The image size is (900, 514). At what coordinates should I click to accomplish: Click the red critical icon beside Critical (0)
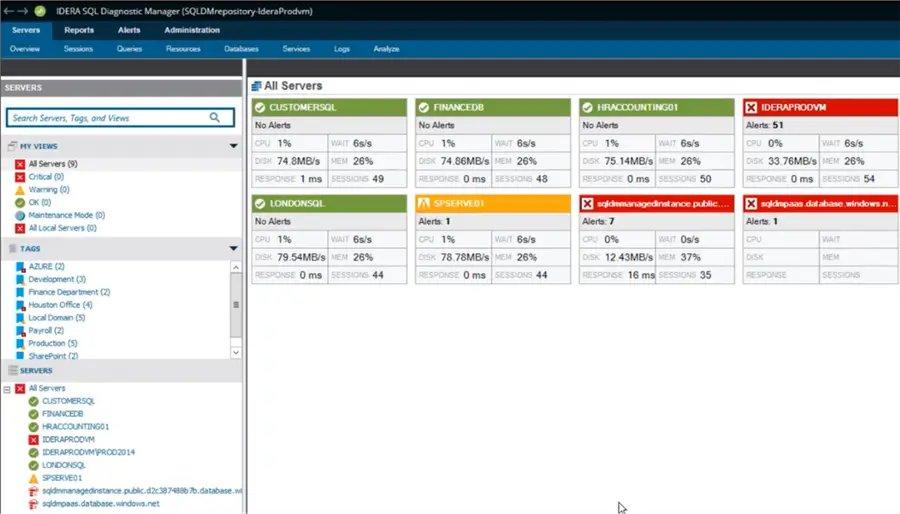[x=20, y=177]
